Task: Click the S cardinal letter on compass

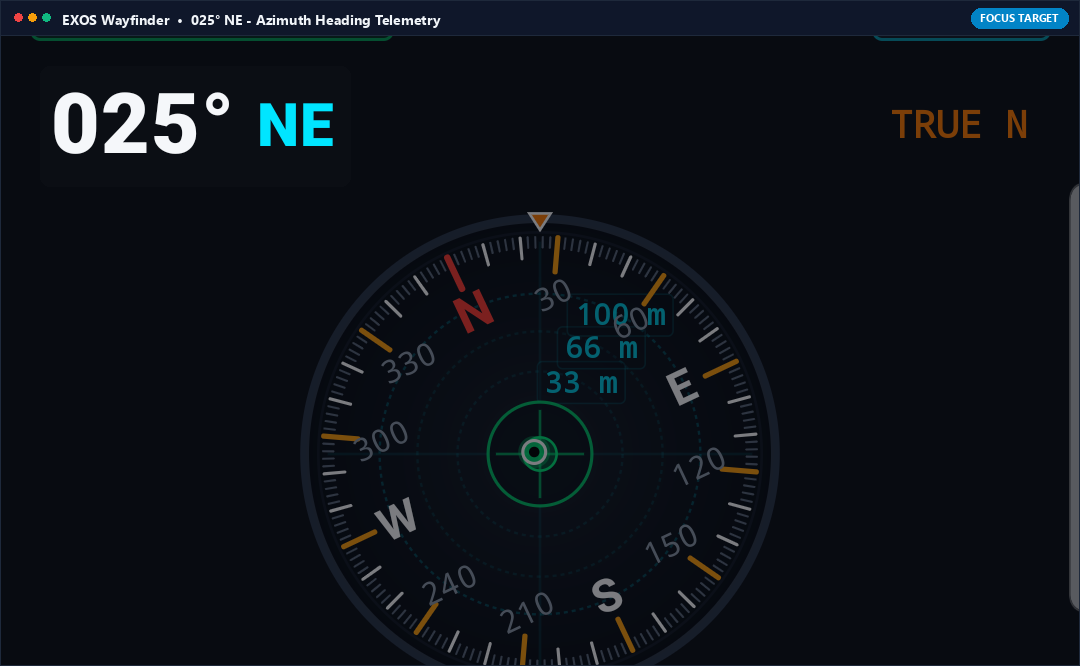Action: [x=607, y=595]
